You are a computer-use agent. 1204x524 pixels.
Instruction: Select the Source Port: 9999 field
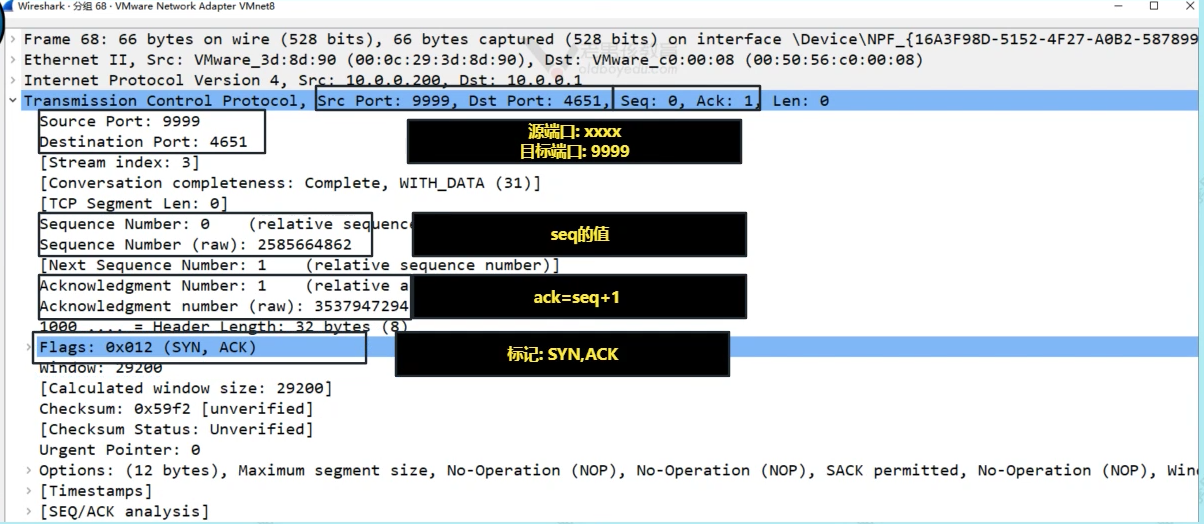[x=119, y=121]
